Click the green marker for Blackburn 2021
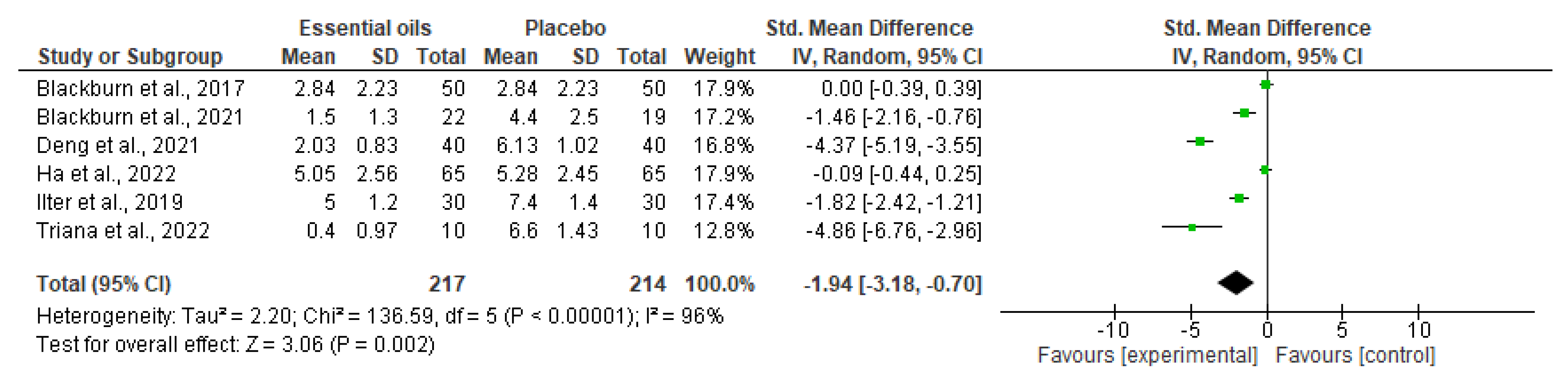Viewport: 1568px width, 374px height. point(1244,113)
